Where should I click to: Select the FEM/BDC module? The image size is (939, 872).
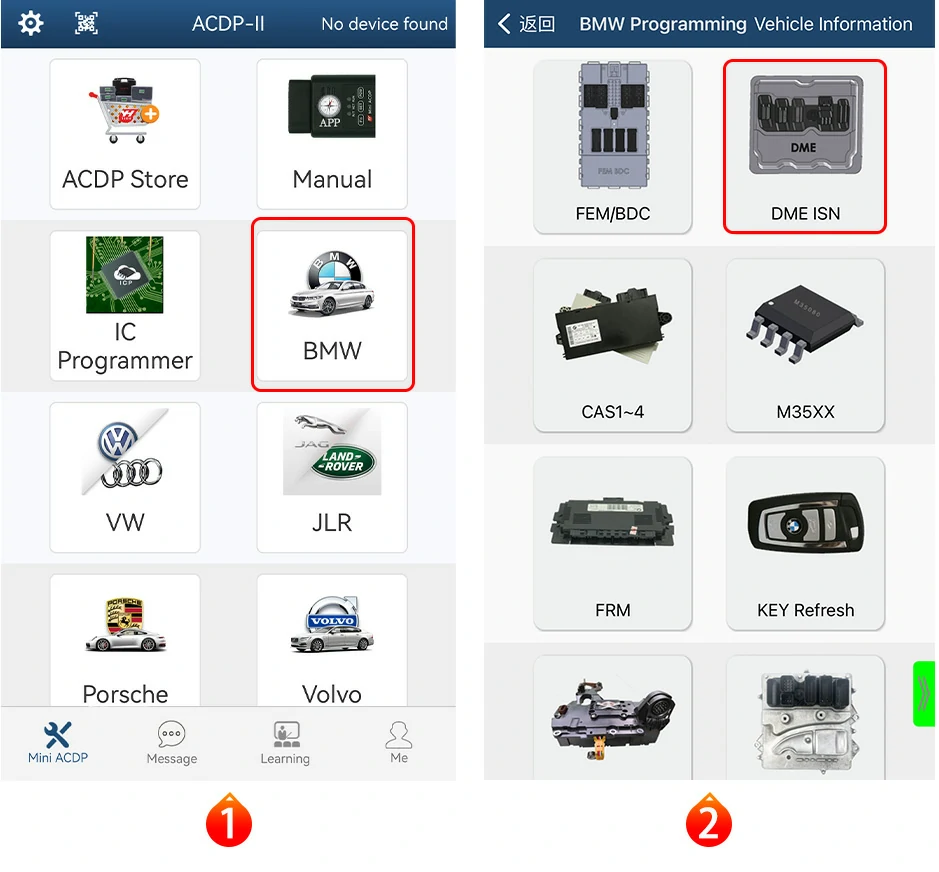pyautogui.click(x=613, y=147)
